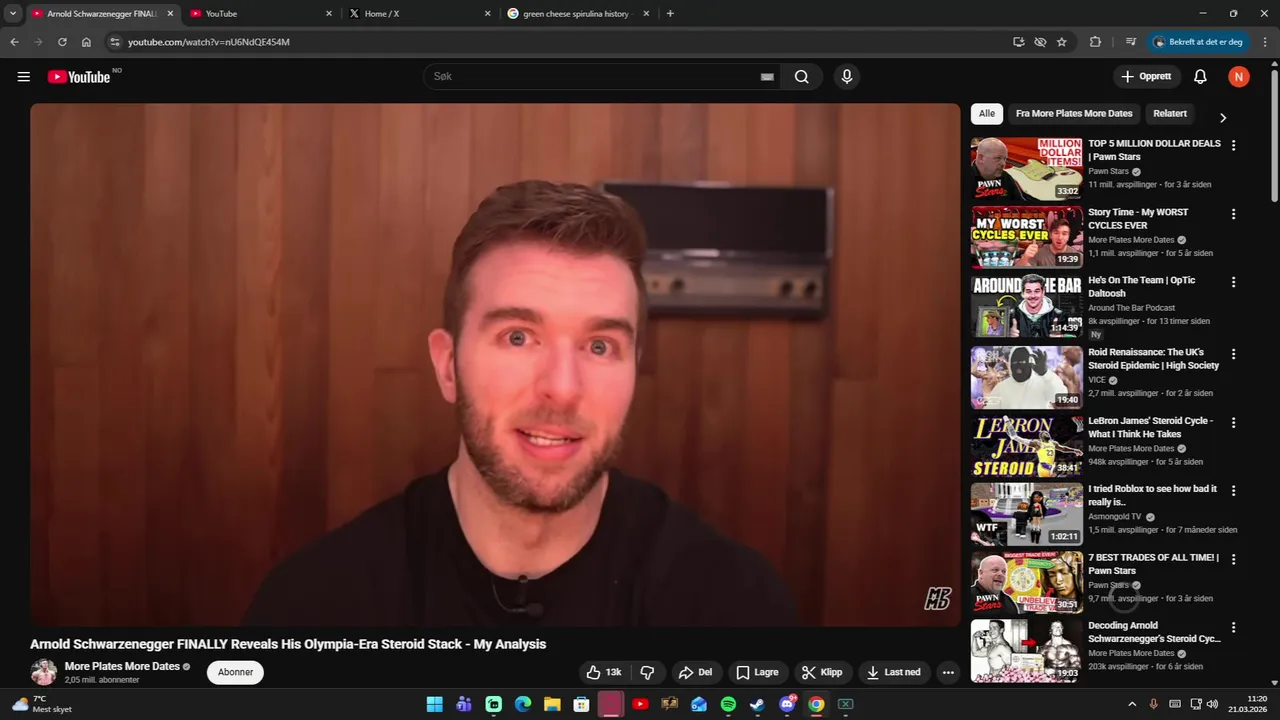The width and height of the screenshot is (1280, 720).
Task: Click the search magnifier button
Action: (x=802, y=77)
